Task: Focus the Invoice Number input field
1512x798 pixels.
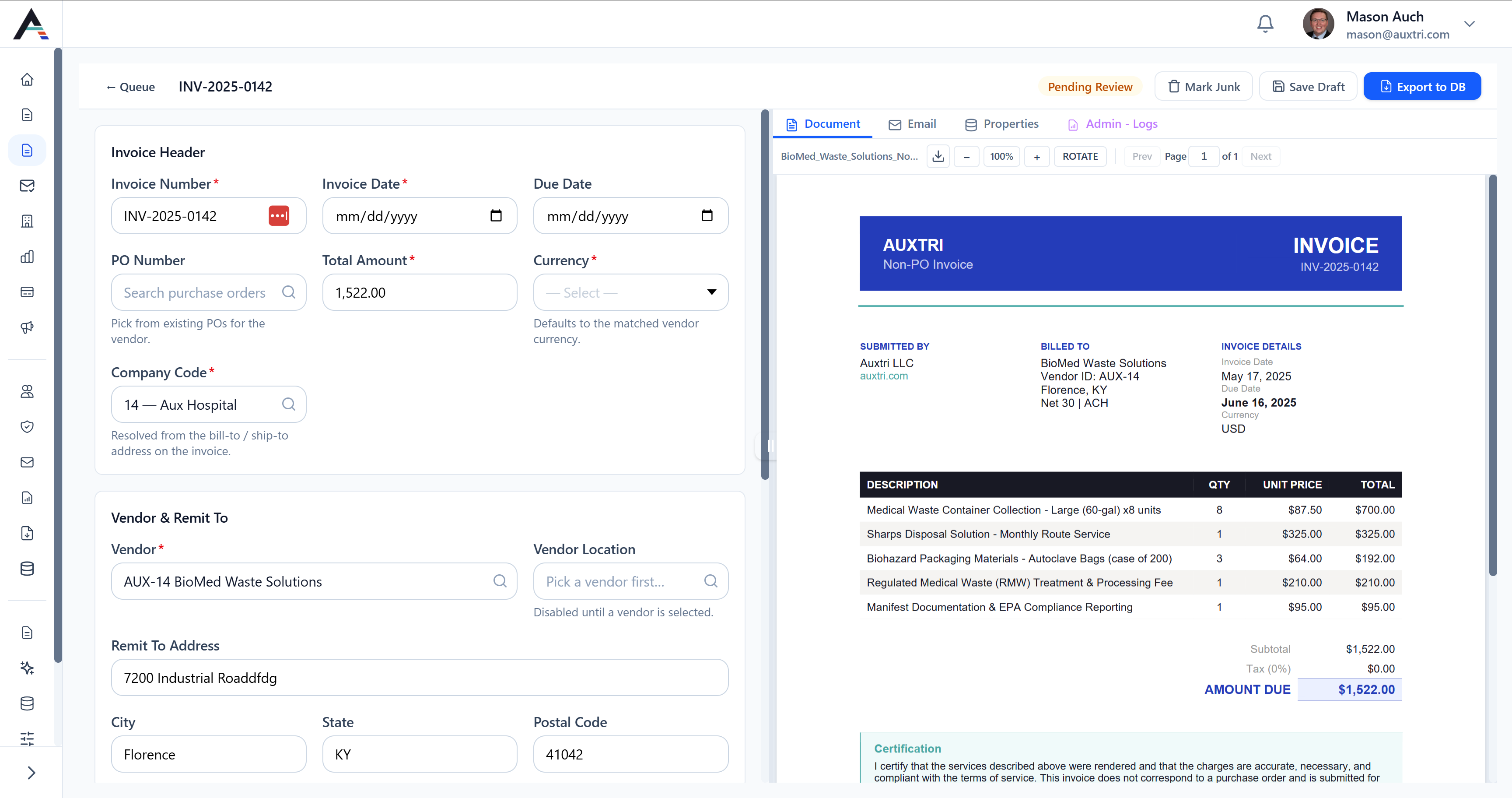Action: pyautogui.click(x=208, y=215)
